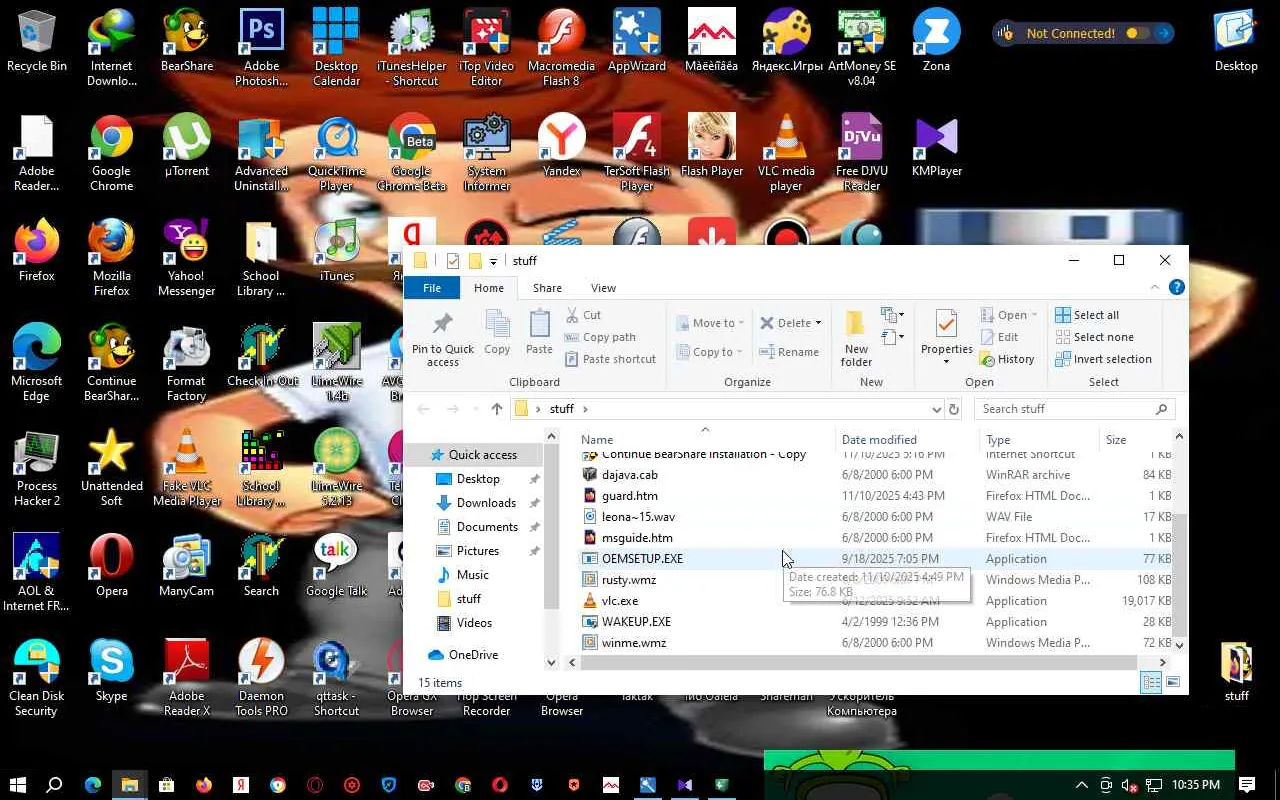Select the Opera desktop shortcut
1280x800 pixels.
111,567
